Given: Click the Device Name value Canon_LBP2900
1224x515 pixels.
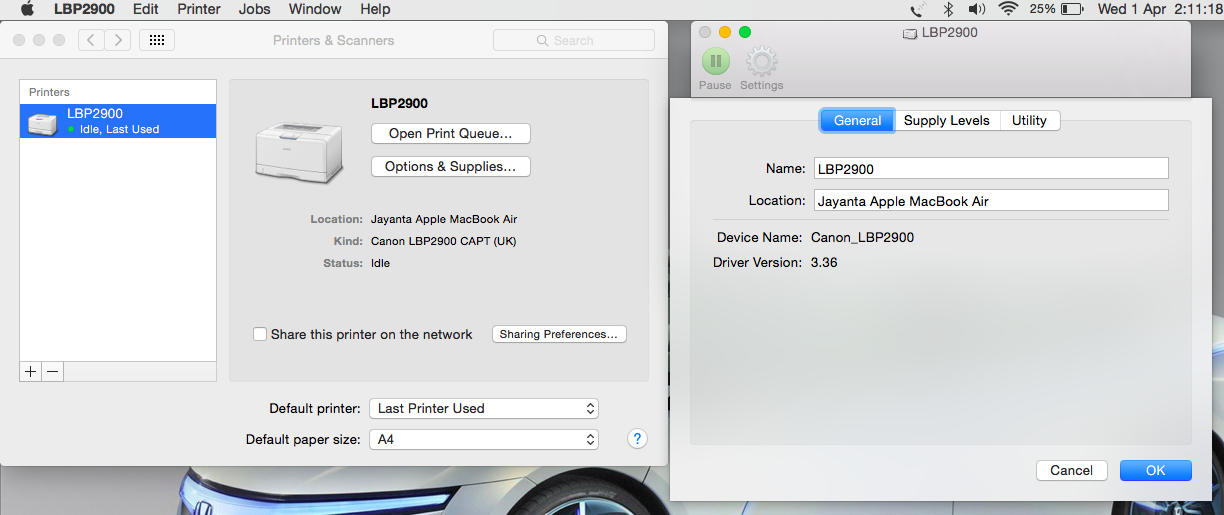Looking at the screenshot, I should pos(862,237).
